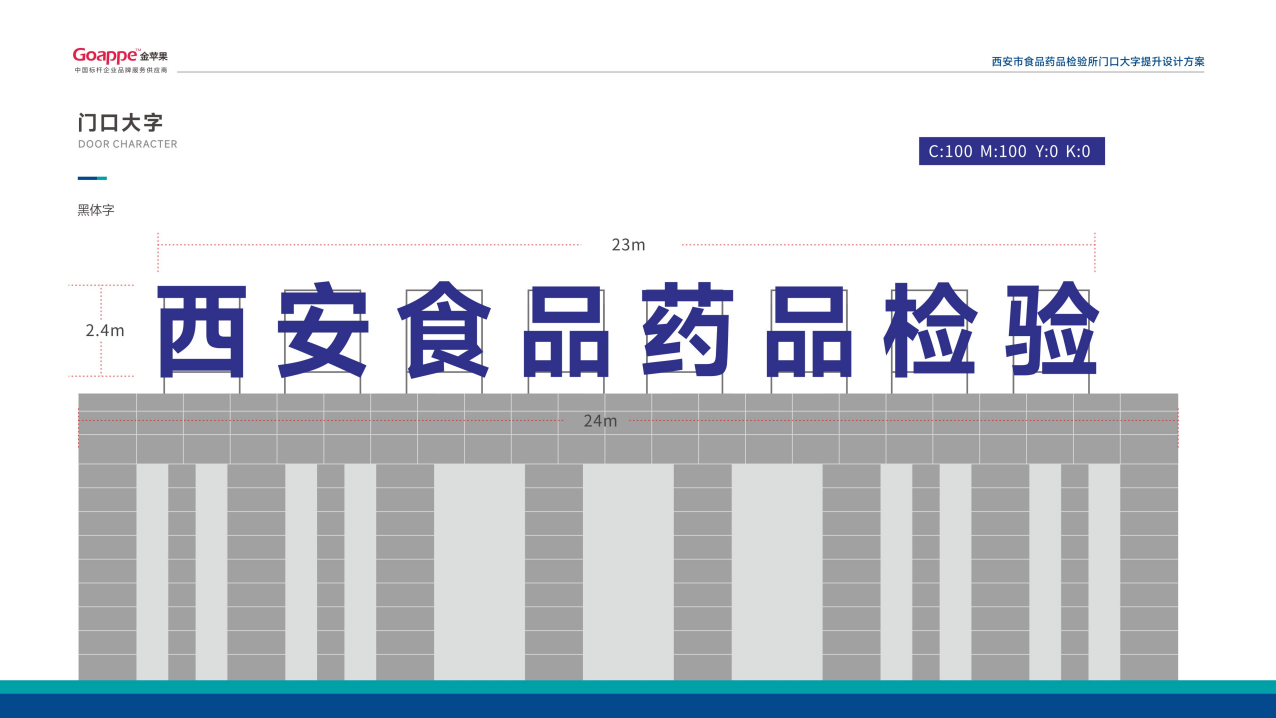Click the Chinese tagline beneath the Goappe logo
The width and height of the screenshot is (1276, 718).
[121, 71]
